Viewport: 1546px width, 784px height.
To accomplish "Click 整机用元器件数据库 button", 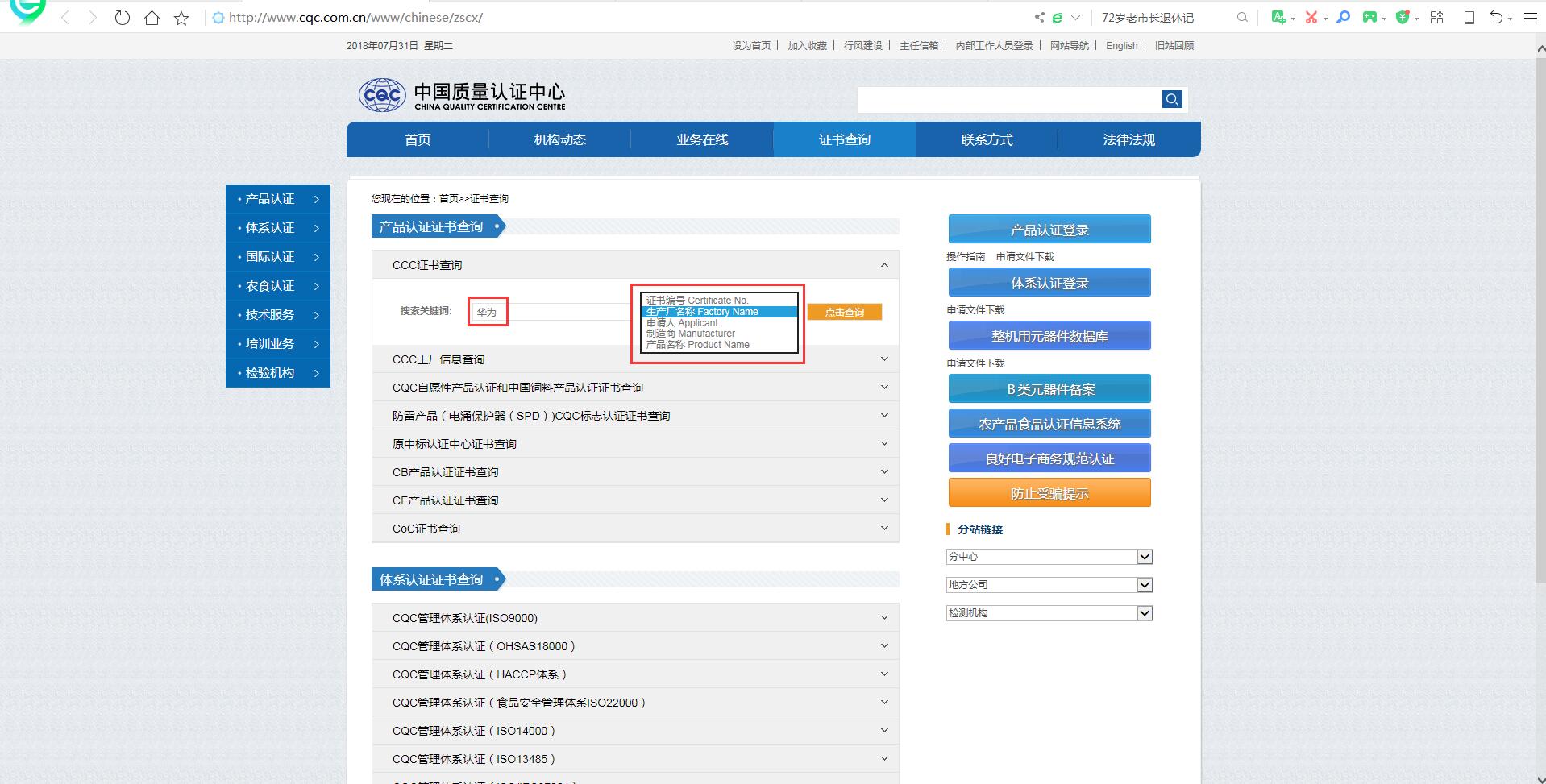I will [1049, 336].
